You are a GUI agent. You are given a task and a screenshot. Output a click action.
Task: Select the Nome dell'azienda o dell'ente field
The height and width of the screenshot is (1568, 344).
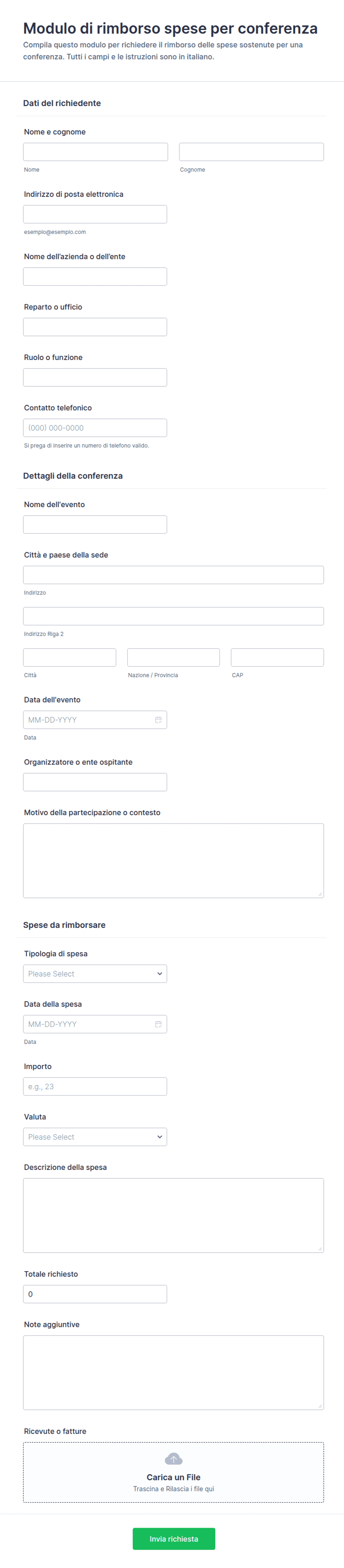point(95,276)
